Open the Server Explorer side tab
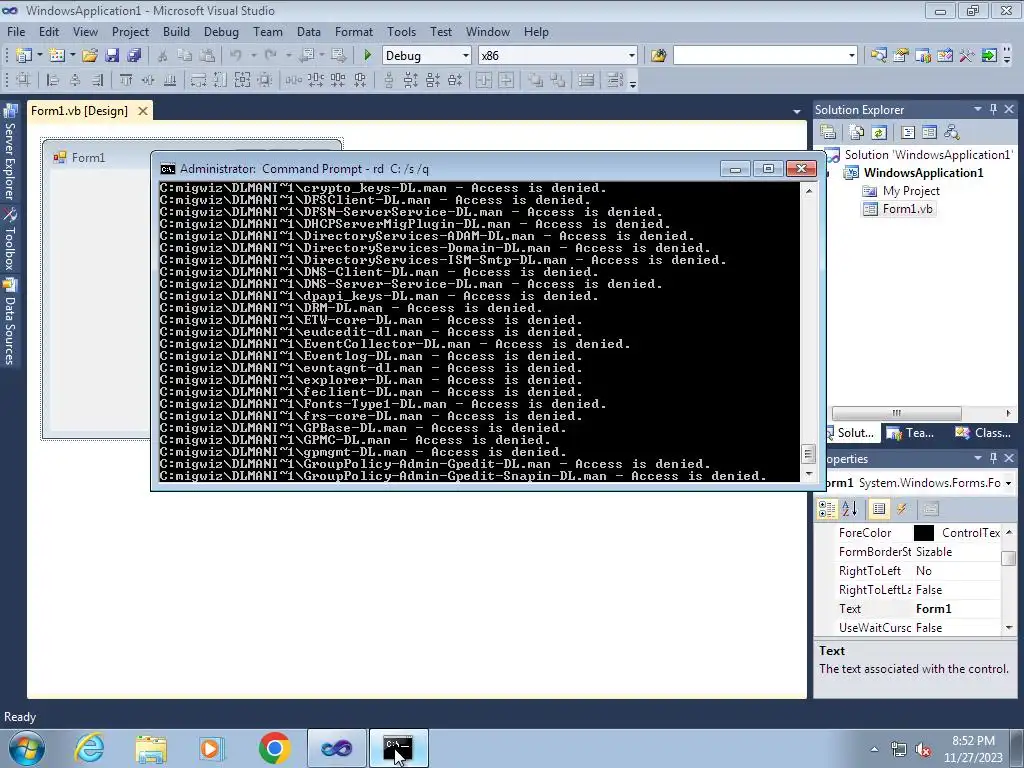The height and width of the screenshot is (768, 1024). pyautogui.click(x=10, y=153)
